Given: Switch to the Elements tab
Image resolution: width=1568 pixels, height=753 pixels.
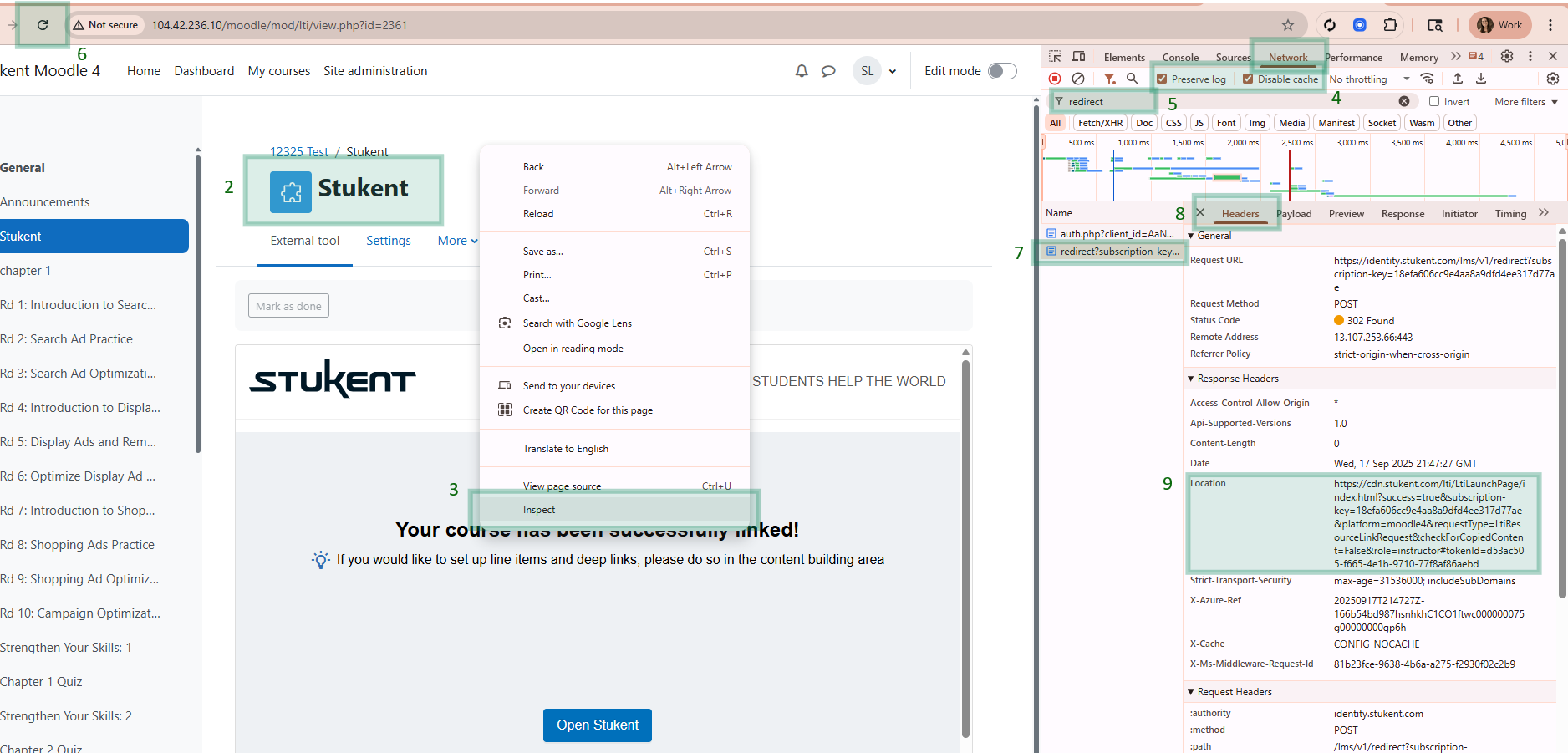Looking at the screenshot, I should (1124, 58).
